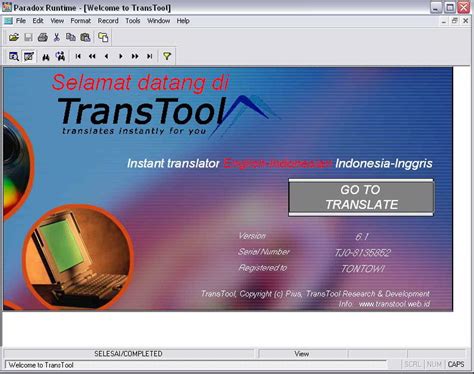The height and width of the screenshot is (374, 474).
Task: Click the SCRL indicator in status bar
Action: [413, 364]
